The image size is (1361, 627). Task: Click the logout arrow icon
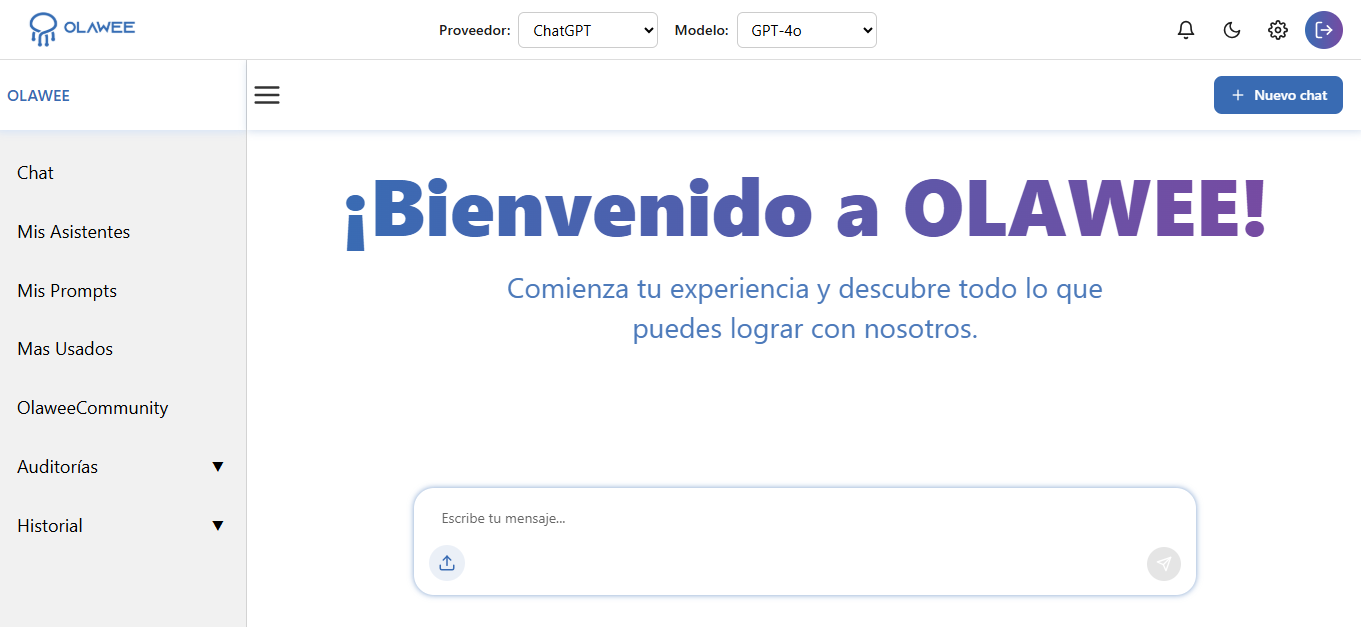pos(1324,30)
